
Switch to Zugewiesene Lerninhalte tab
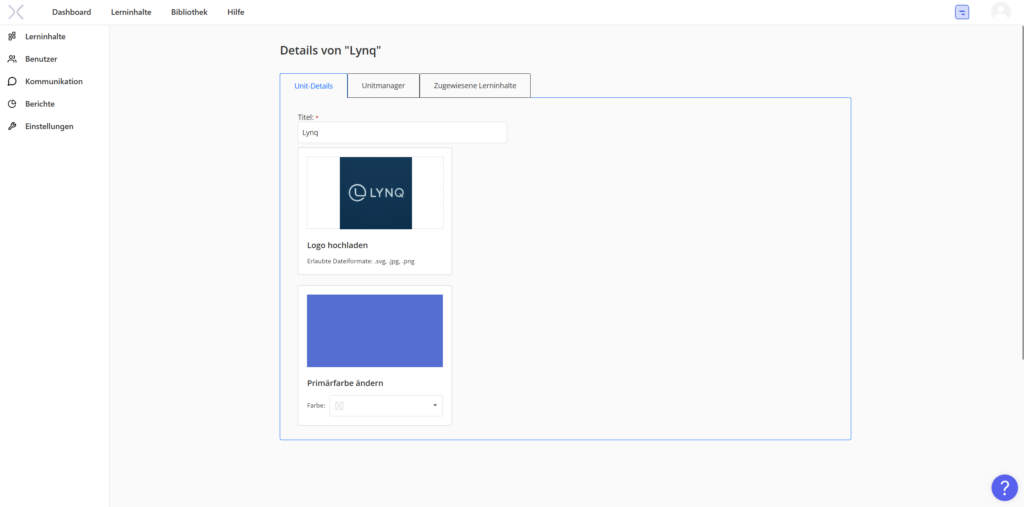[x=475, y=86]
